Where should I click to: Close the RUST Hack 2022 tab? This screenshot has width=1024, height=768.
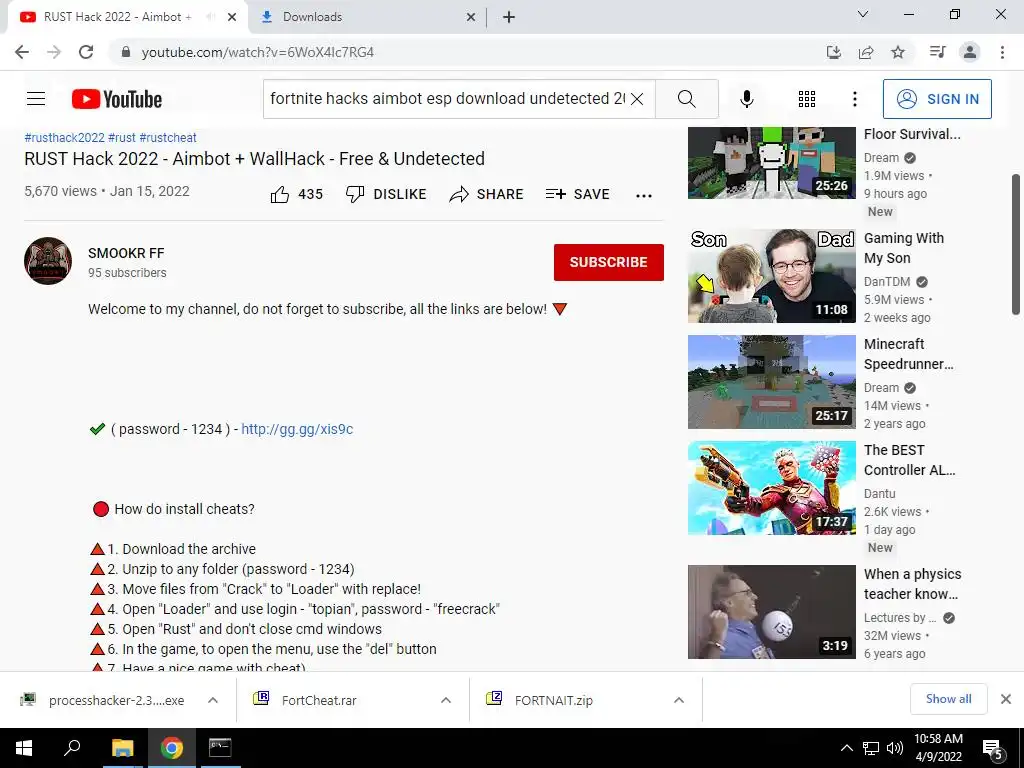pos(232,17)
